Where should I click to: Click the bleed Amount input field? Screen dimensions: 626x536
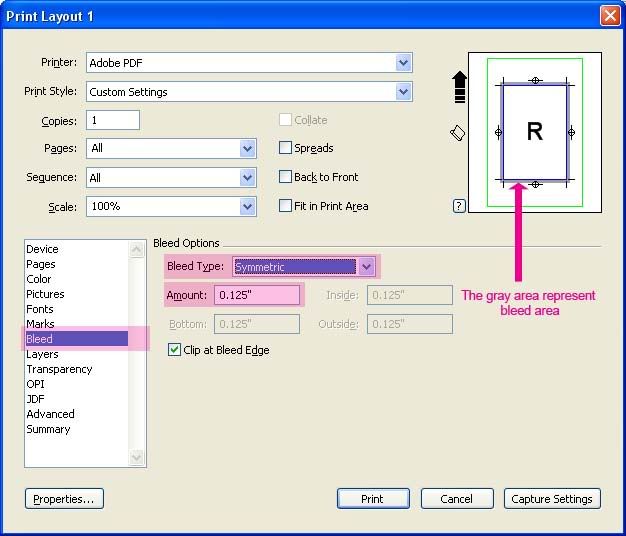click(257, 296)
